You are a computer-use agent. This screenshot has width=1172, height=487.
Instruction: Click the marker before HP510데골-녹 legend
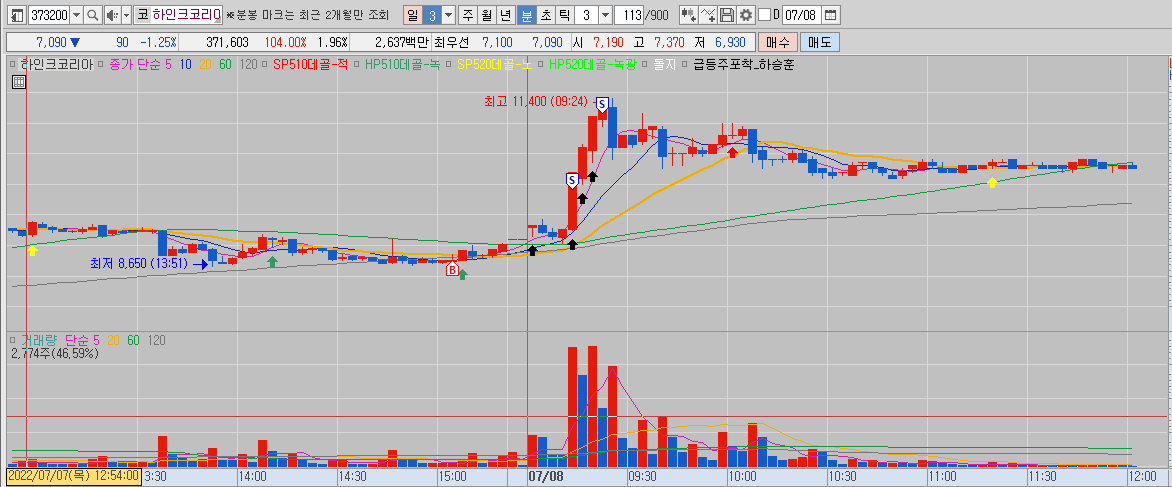357,65
